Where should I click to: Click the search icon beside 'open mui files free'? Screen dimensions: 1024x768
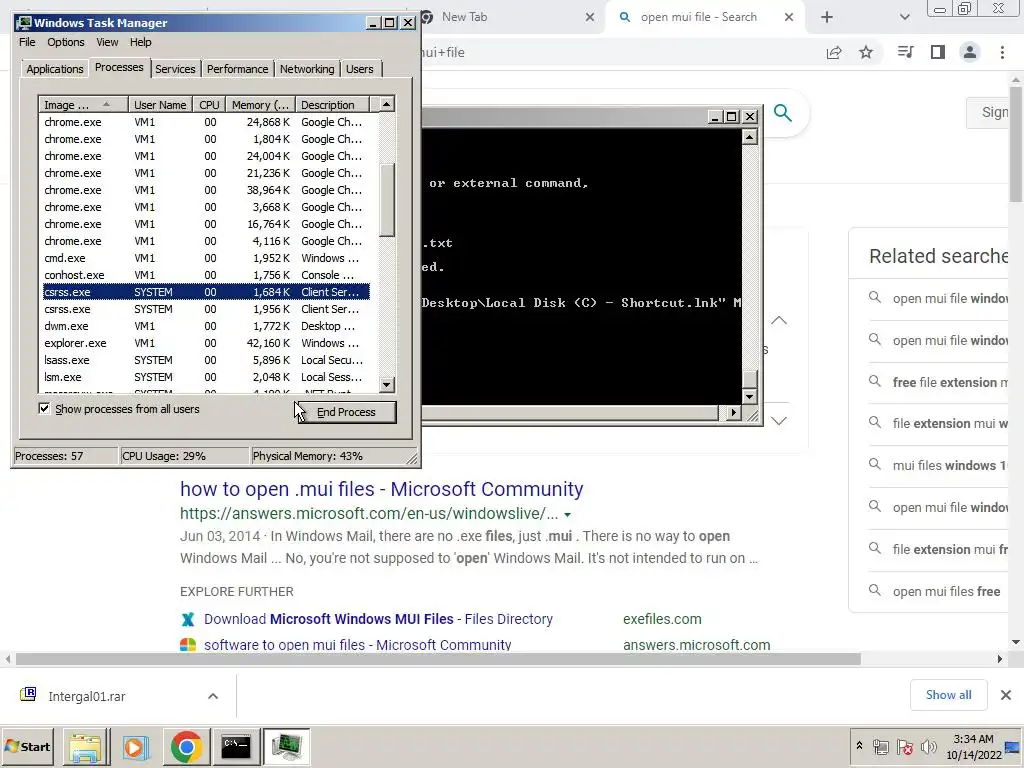(874, 590)
